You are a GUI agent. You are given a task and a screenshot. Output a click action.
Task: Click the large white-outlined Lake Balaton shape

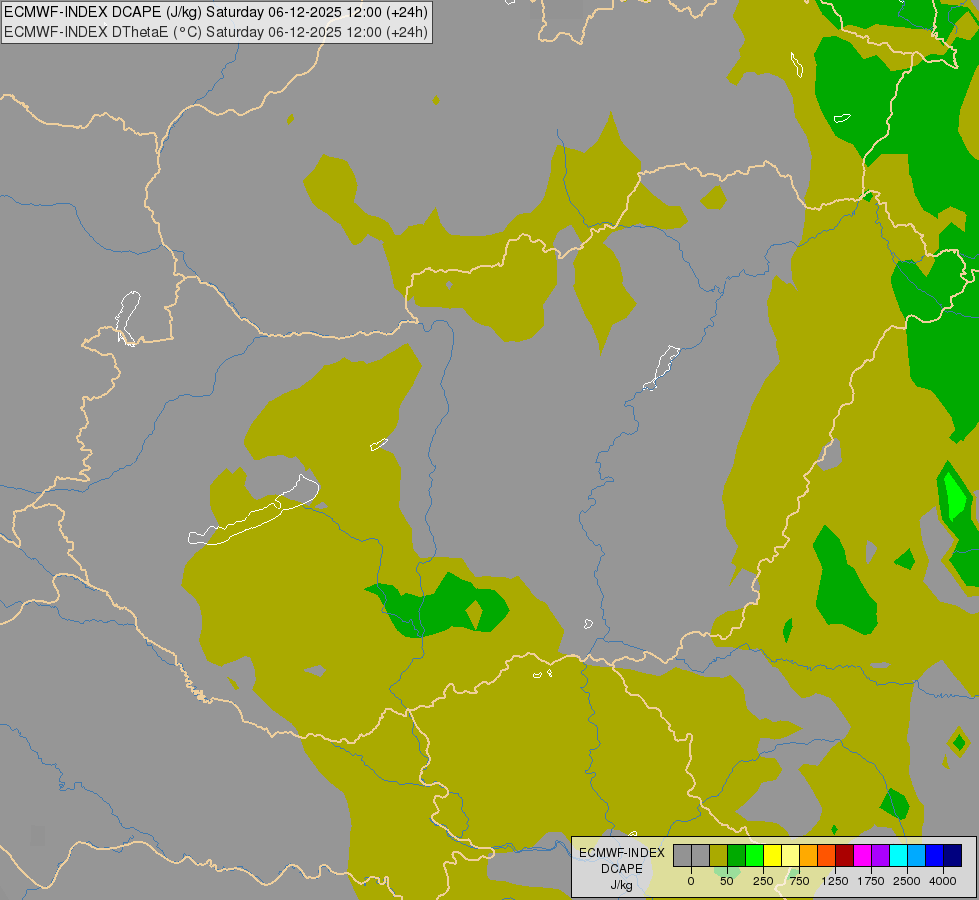tap(254, 512)
